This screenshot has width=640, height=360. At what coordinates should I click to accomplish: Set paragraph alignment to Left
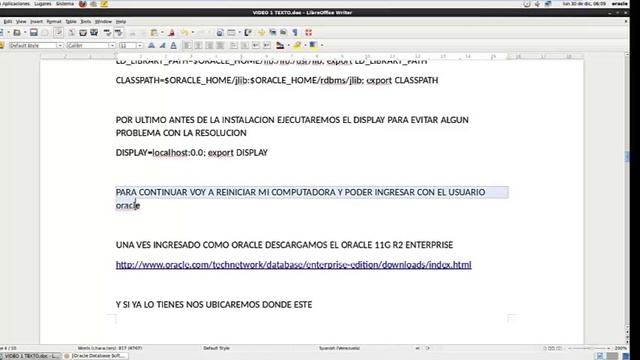187,45
